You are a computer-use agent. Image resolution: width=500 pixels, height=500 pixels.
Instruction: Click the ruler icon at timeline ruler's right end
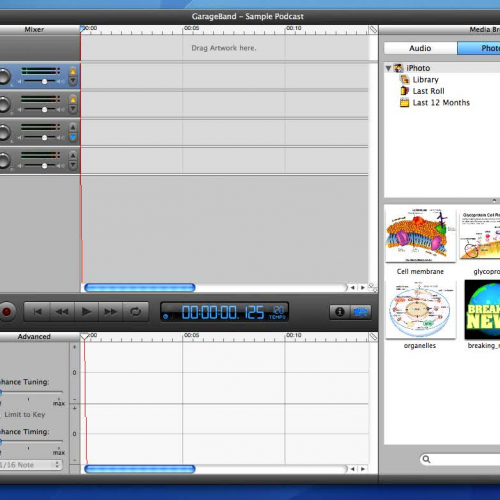373,30
